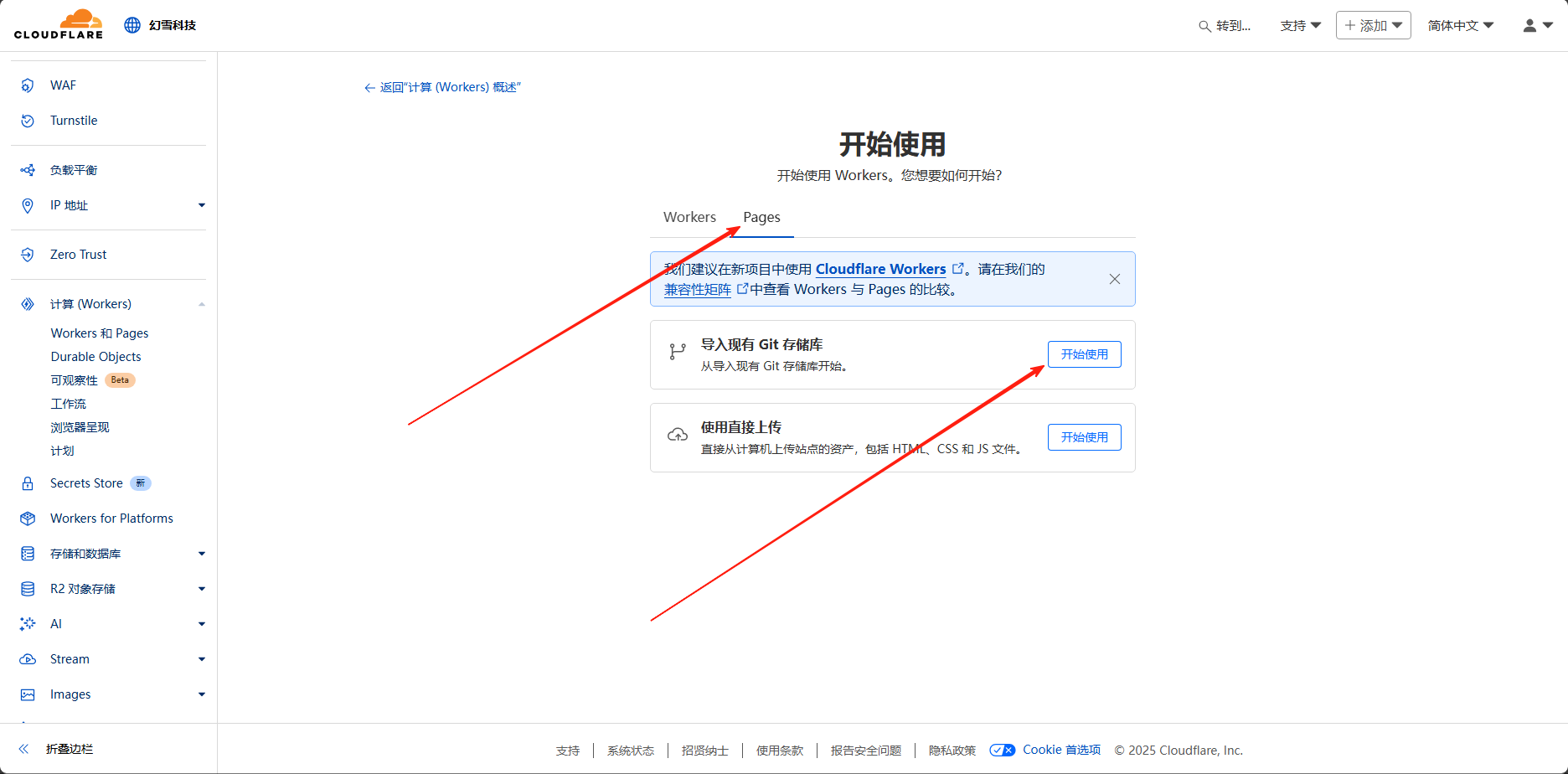
Task: Open the 隐私政策 footer link
Action: click(952, 751)
